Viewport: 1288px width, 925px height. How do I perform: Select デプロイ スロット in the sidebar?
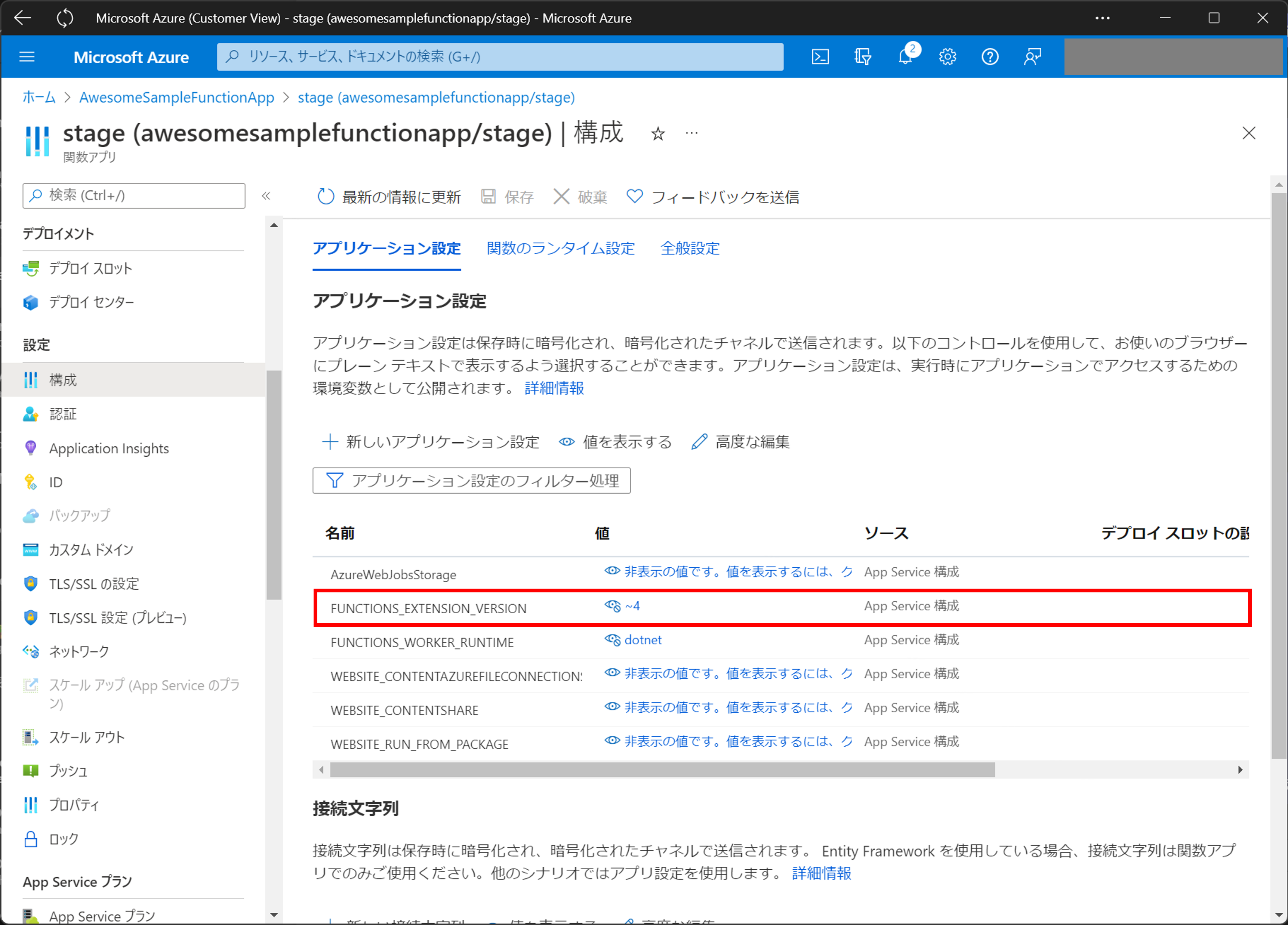[x=90, y=268]
